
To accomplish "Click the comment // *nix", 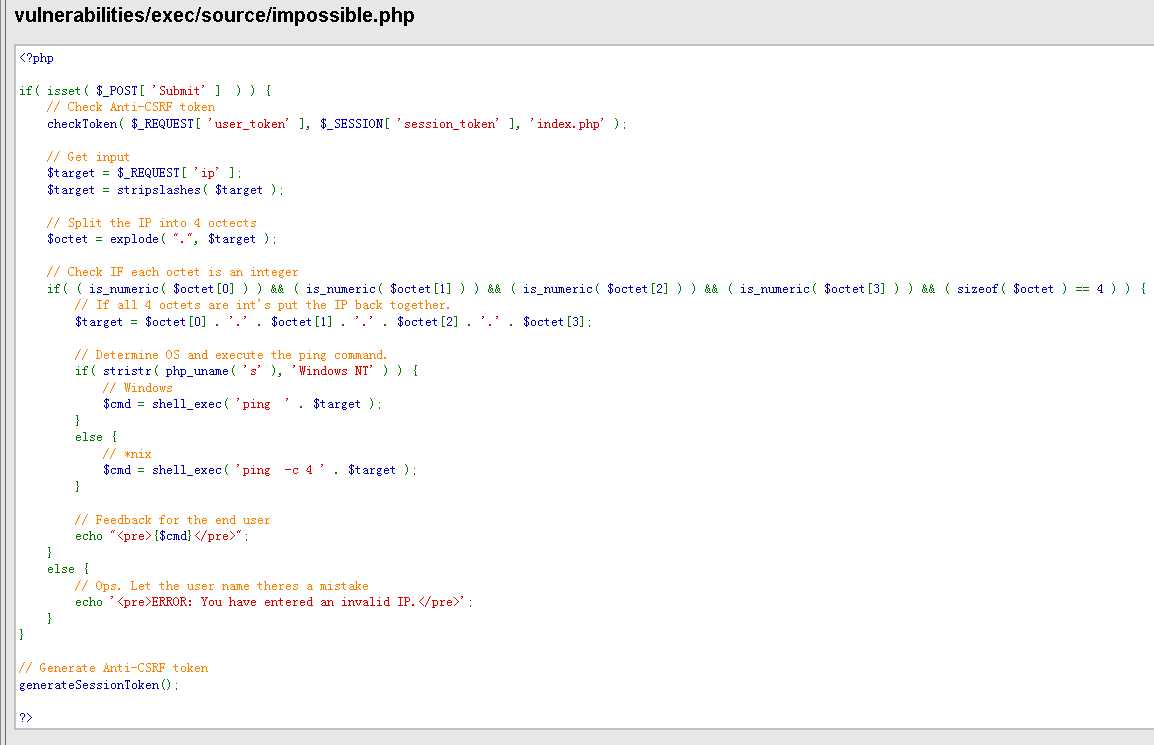I will 127,453.
